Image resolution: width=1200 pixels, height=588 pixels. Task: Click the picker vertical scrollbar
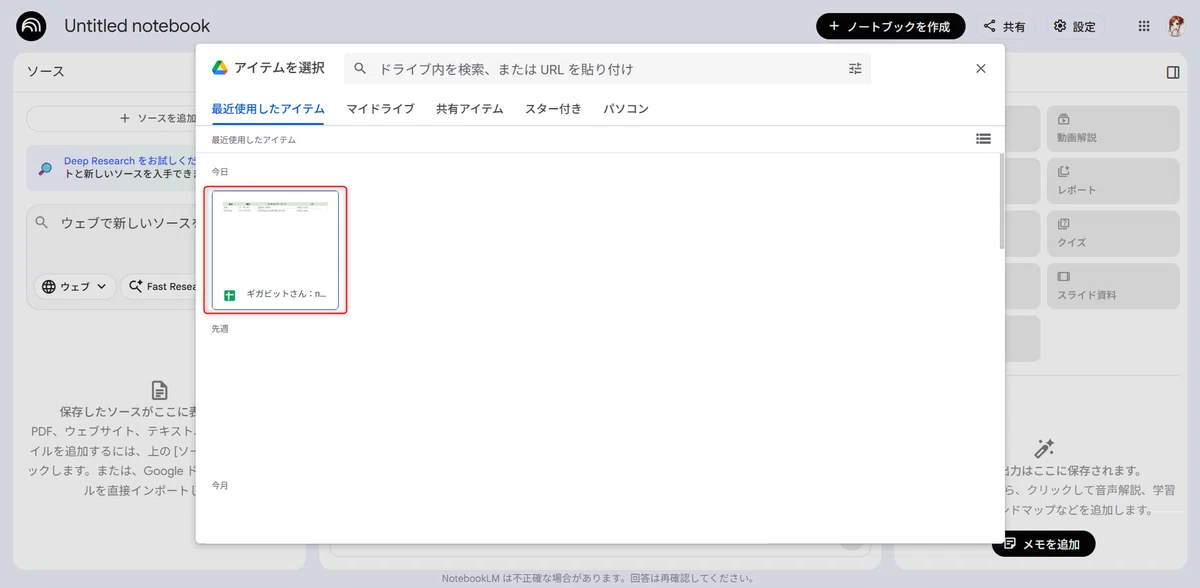(1002, 200)
